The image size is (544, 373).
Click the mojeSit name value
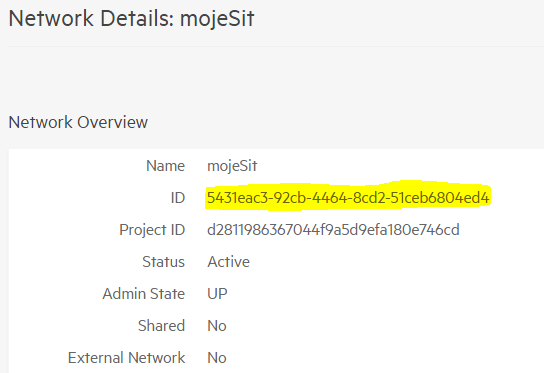(232, 166)
